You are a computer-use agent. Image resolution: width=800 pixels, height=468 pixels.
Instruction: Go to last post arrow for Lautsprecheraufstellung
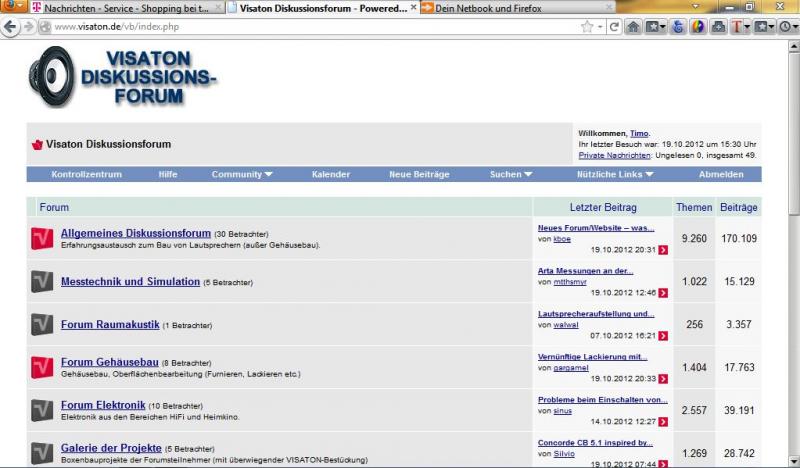[663, 335]
